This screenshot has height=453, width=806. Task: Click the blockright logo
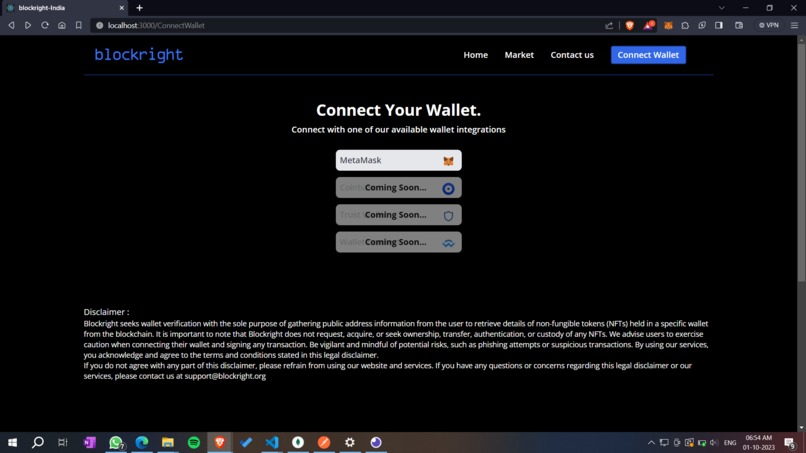tap(139, 55)
